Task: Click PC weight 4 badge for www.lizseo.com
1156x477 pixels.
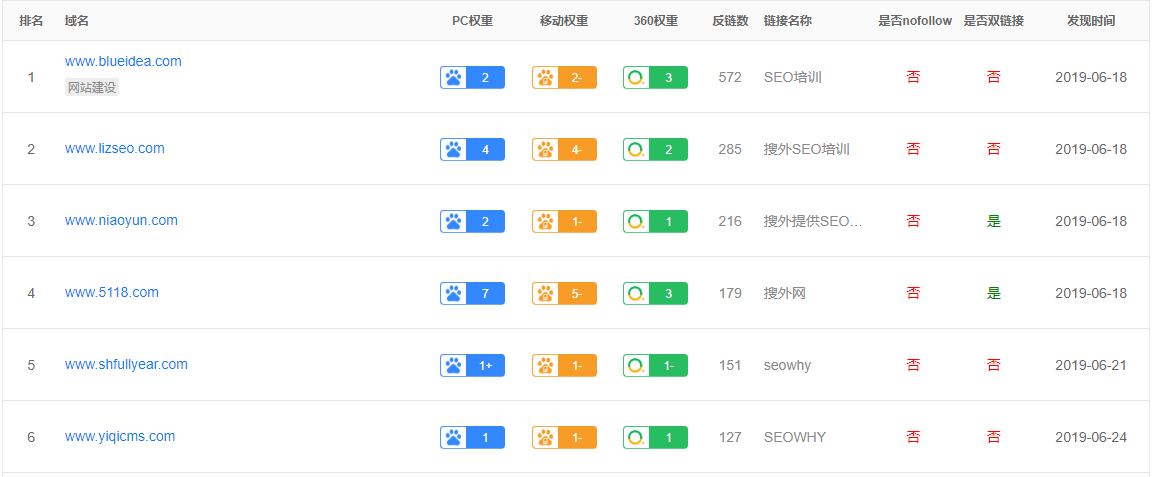Action: [x=473, y=150]
